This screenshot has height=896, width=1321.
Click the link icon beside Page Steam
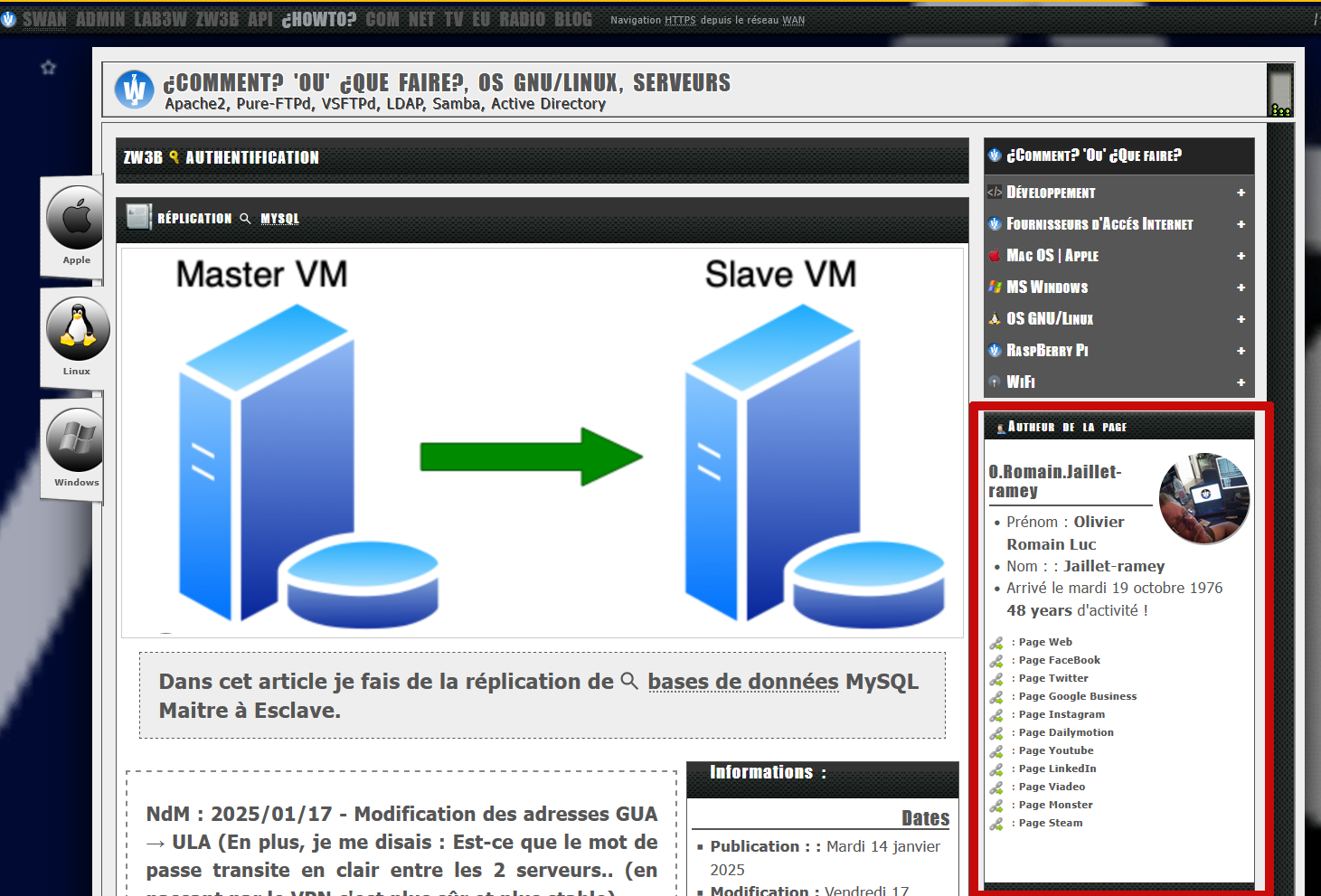[996, 824]
